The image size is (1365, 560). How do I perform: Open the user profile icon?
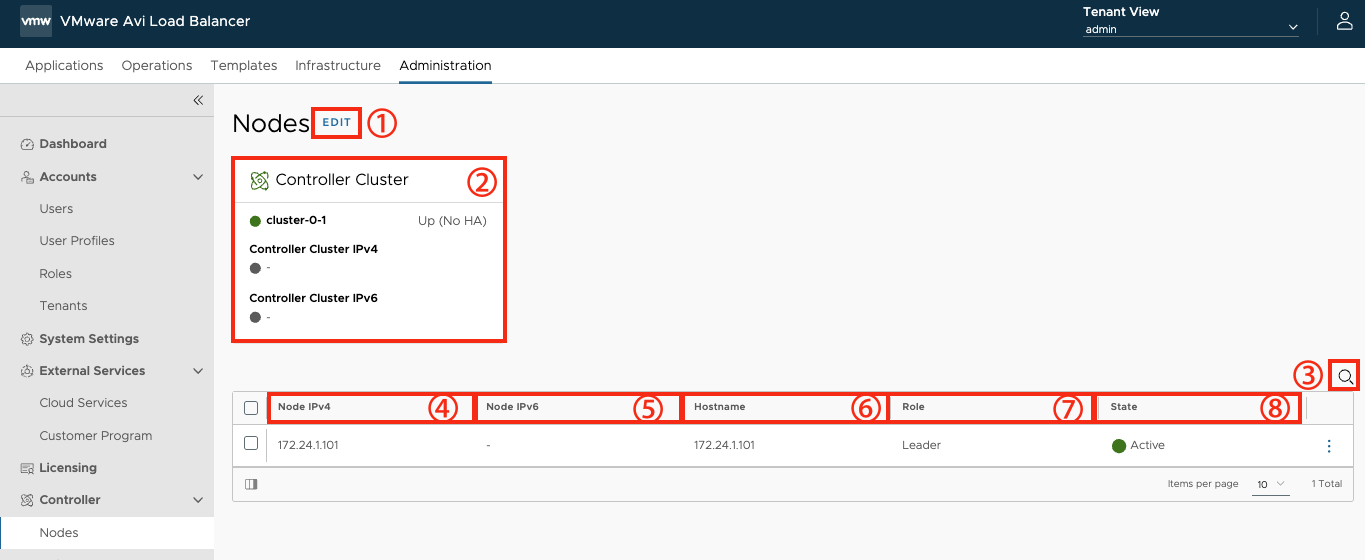pos(1345,21)
